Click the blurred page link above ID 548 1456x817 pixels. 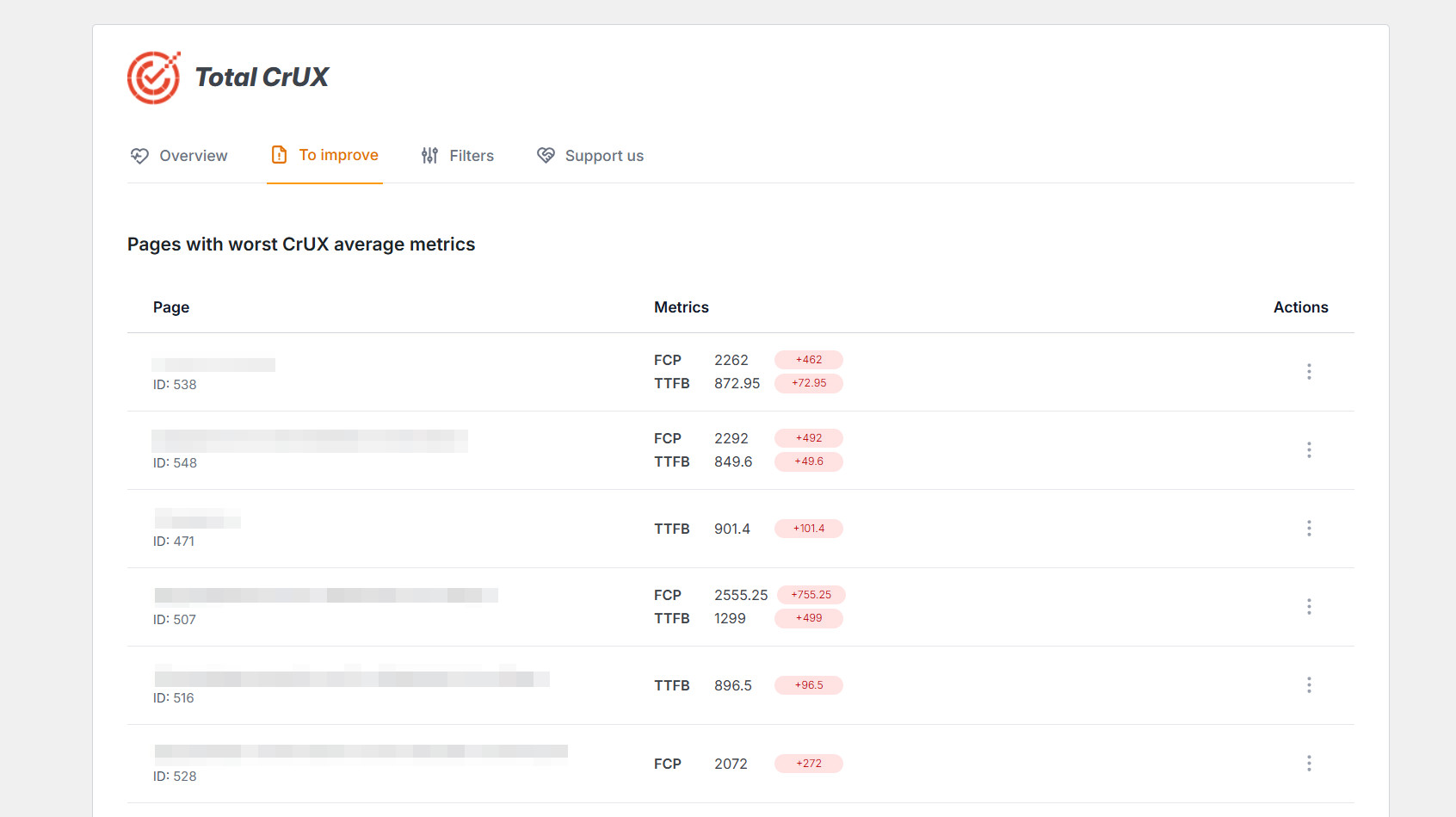[x=310, y=441]
